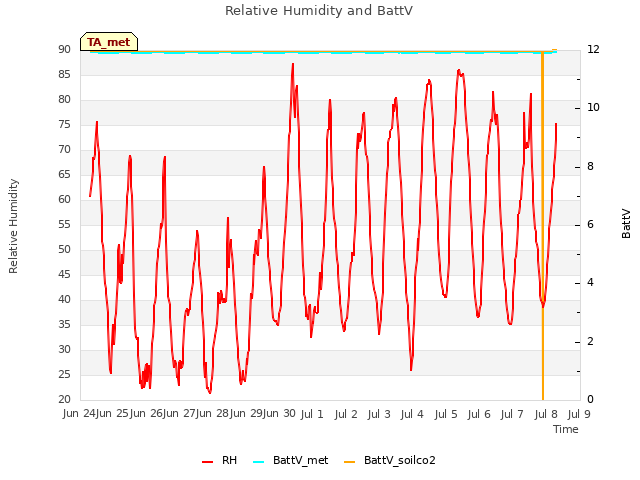Click the Jun 24 date tick label
The width and height of the screenshot is (640, 480).
(79, 414)
